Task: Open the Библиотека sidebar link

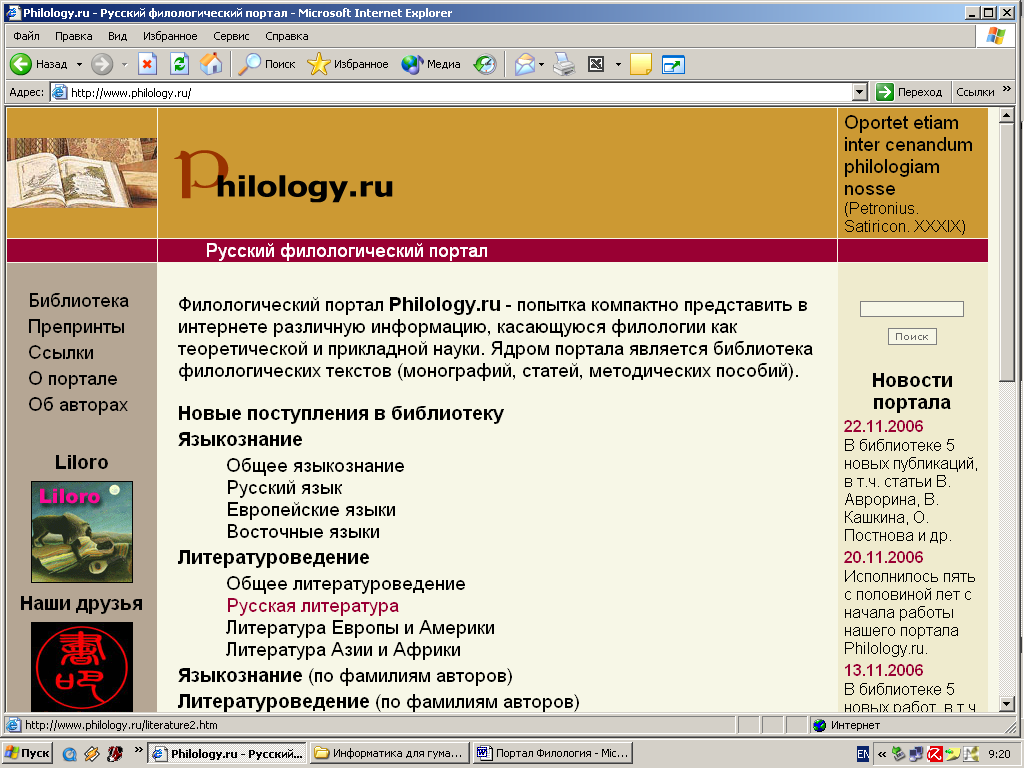Action: point(78,300)
